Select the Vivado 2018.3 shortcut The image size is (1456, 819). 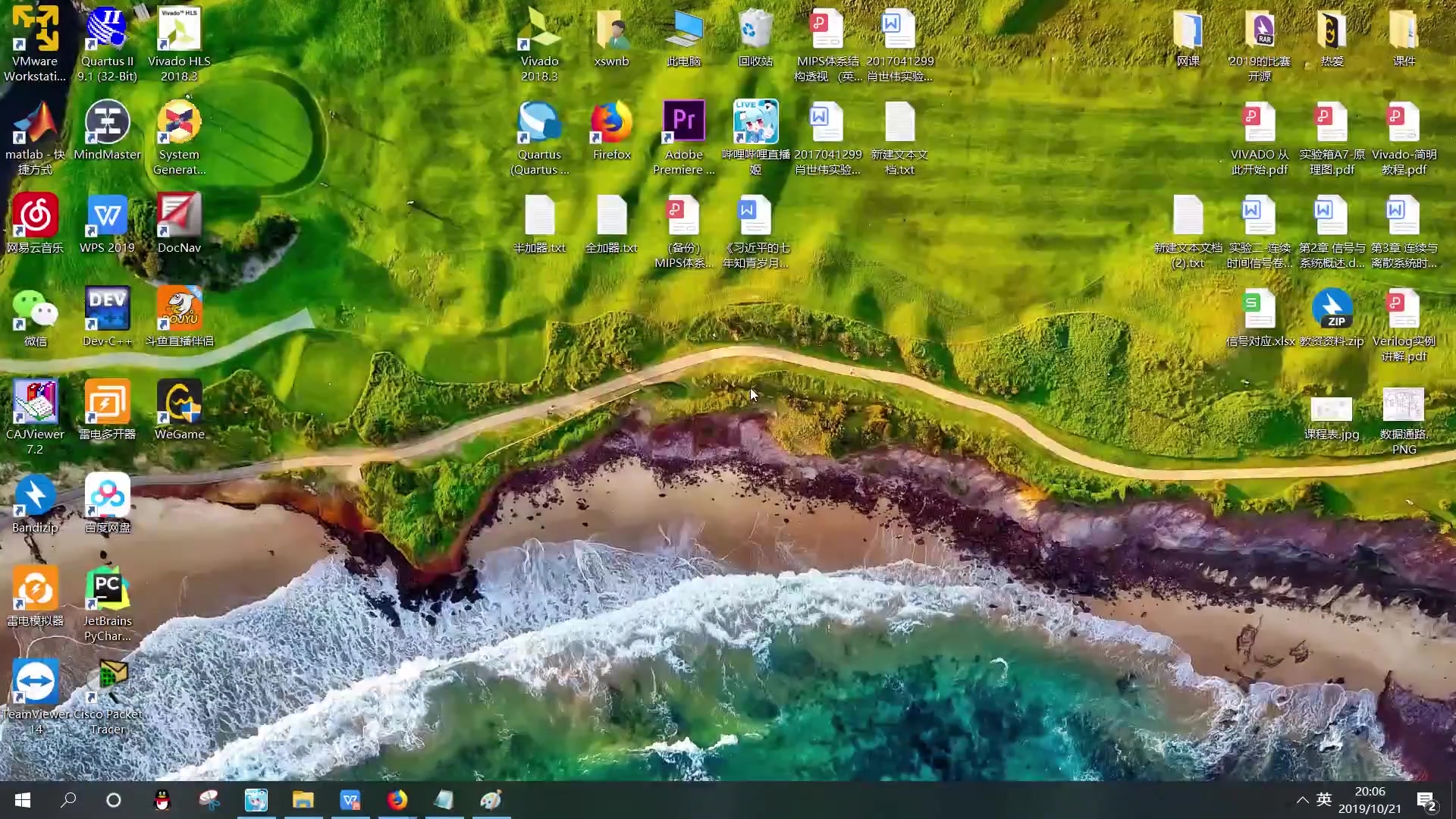pos(539,30)
